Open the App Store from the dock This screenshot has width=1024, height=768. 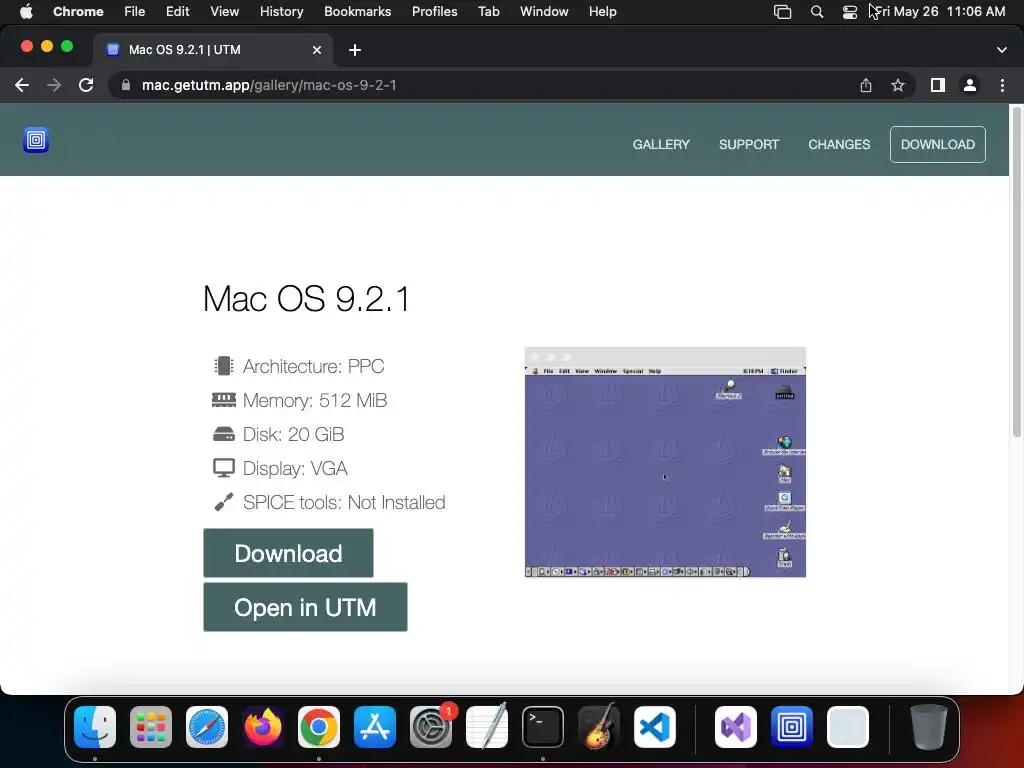tap(375, 727)
